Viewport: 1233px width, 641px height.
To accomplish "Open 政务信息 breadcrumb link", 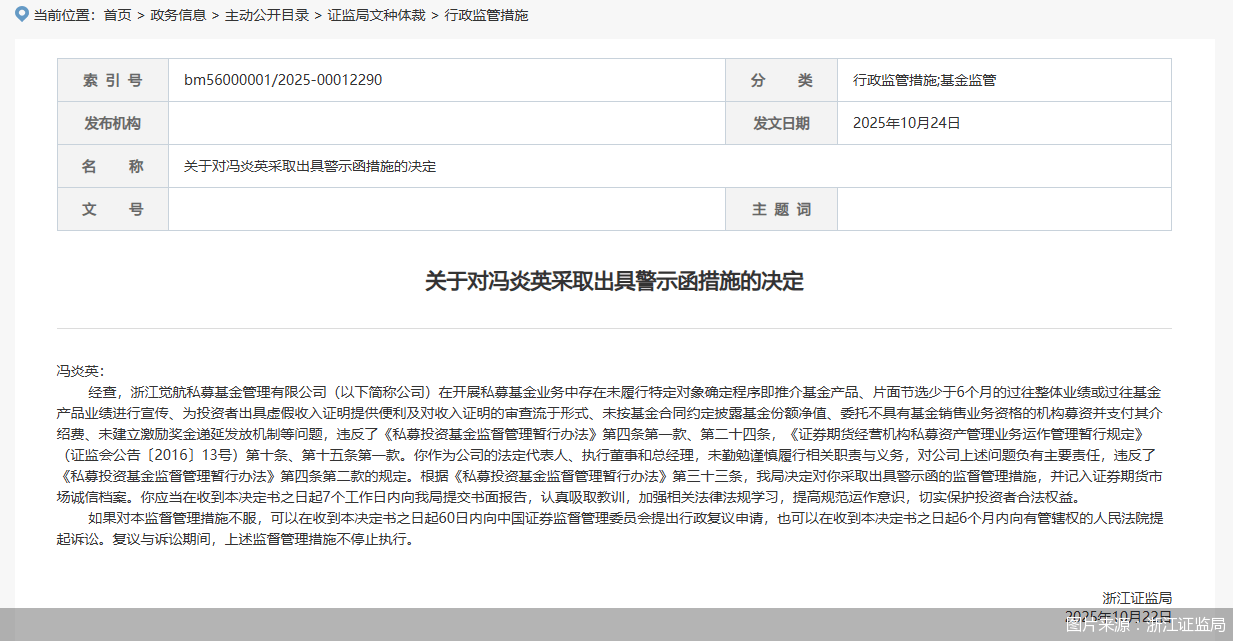I will [178, 16].
